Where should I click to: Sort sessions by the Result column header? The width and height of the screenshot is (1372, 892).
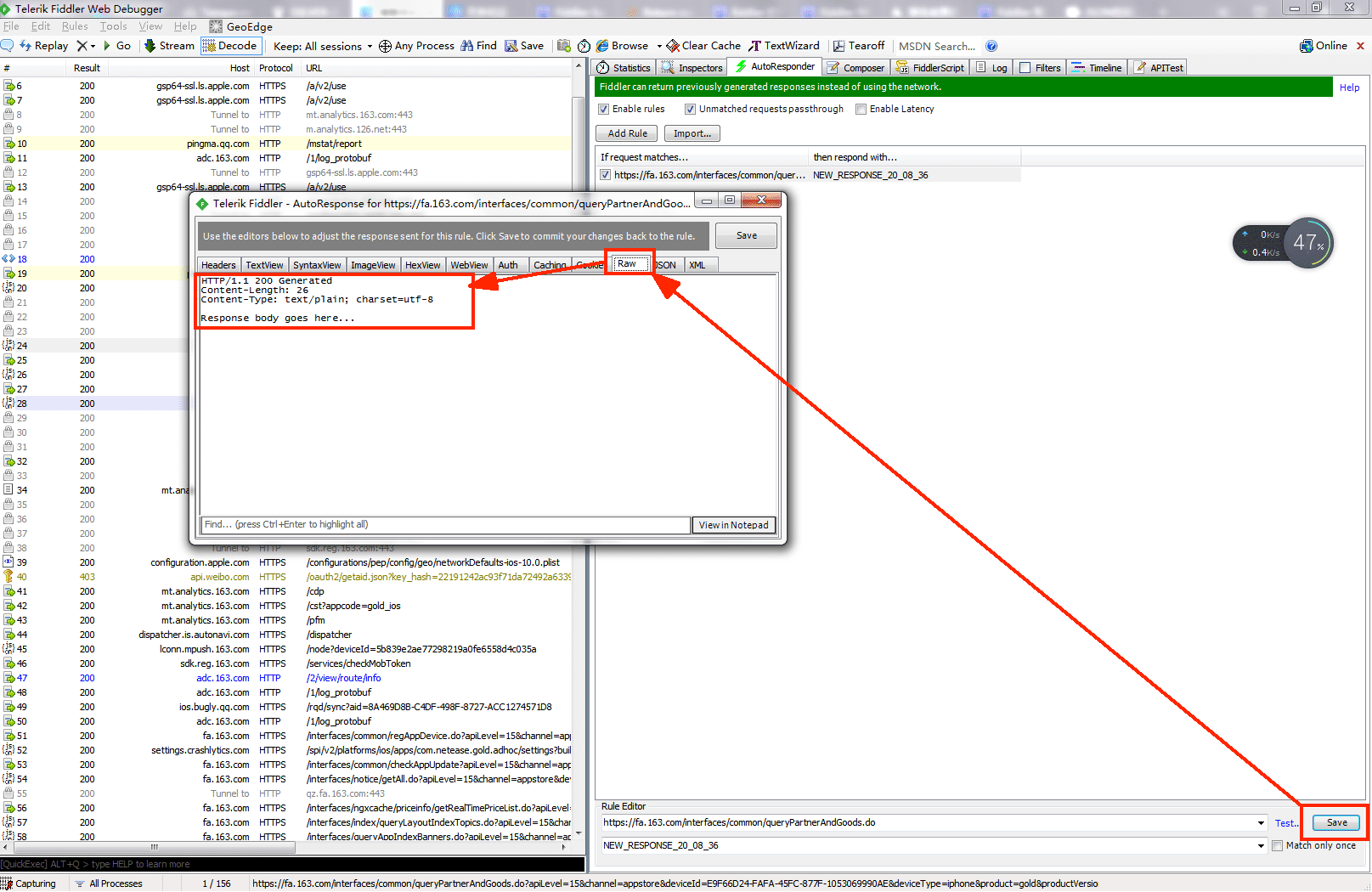coord(87,68)
